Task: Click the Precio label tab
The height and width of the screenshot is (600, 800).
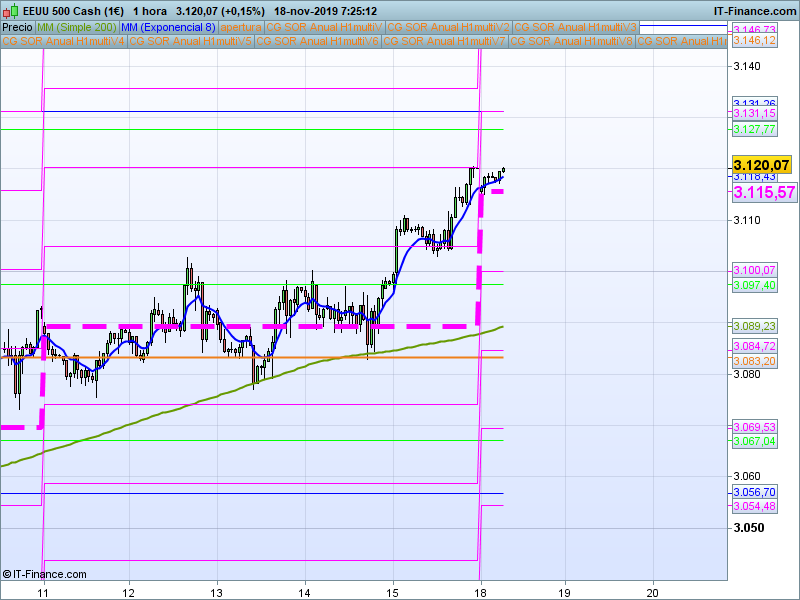Action: point(17,27)
